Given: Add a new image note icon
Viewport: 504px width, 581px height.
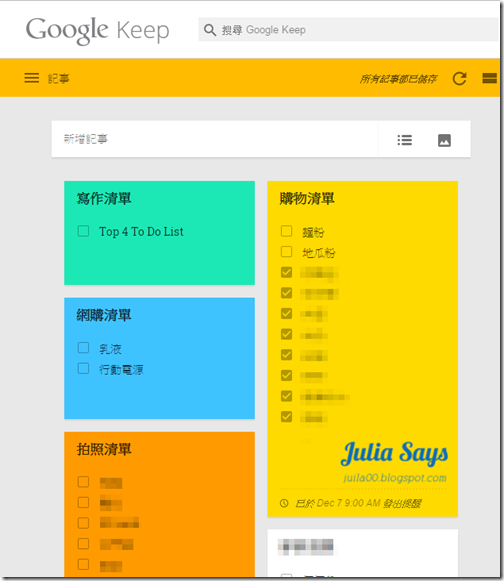Looking at the screenshot, I should click(x=444, y=140).
